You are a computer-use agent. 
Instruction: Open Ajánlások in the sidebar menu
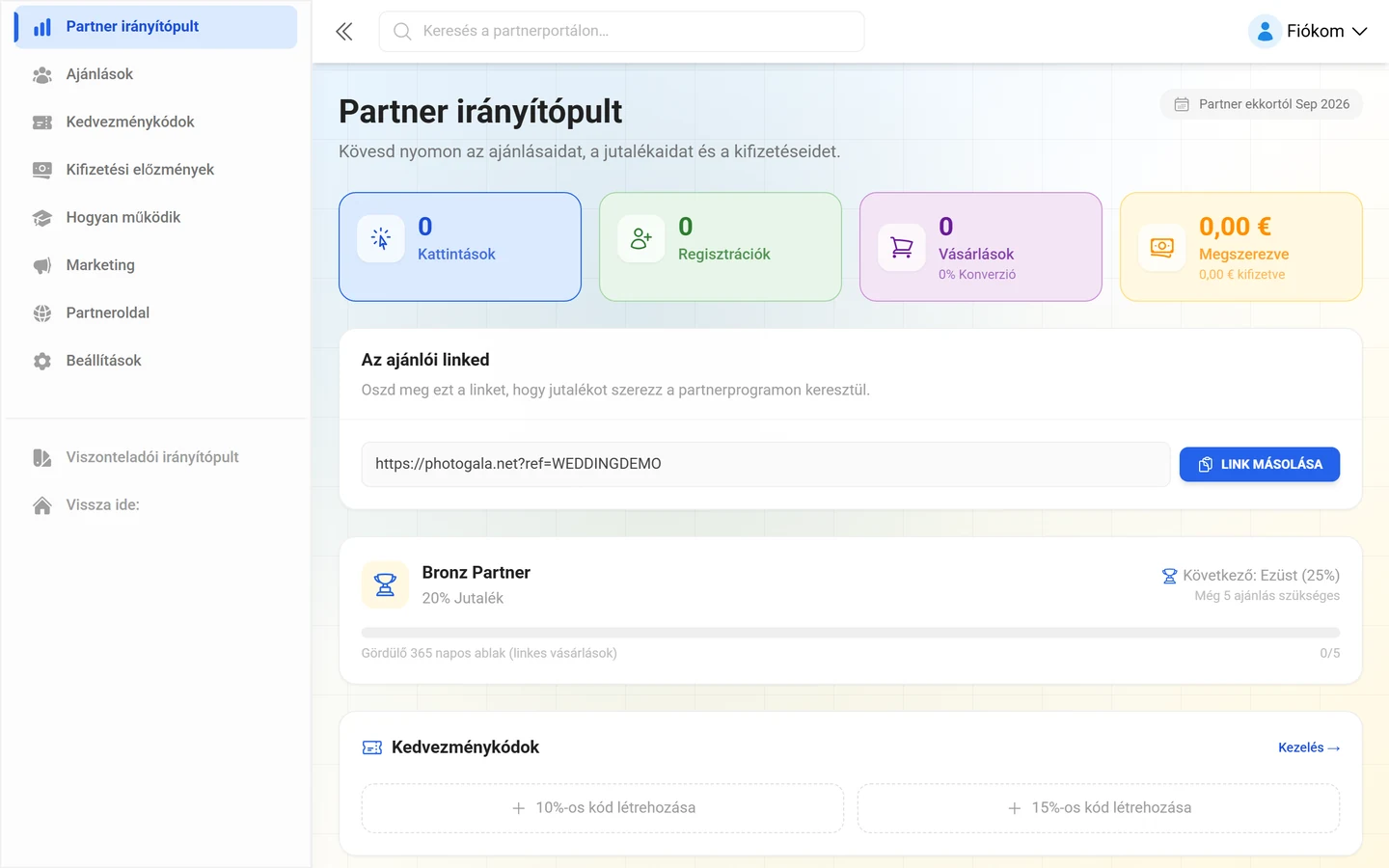pos(156,74)
